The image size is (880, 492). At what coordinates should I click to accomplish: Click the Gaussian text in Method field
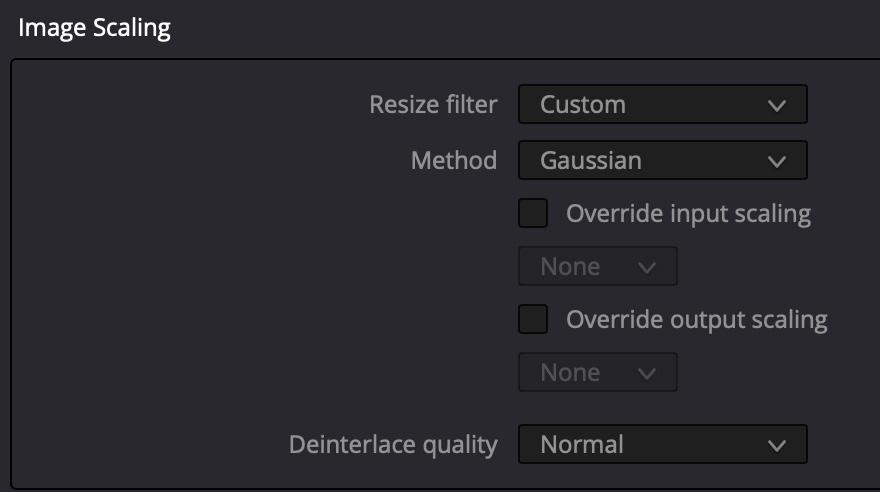tap(591, 160)
